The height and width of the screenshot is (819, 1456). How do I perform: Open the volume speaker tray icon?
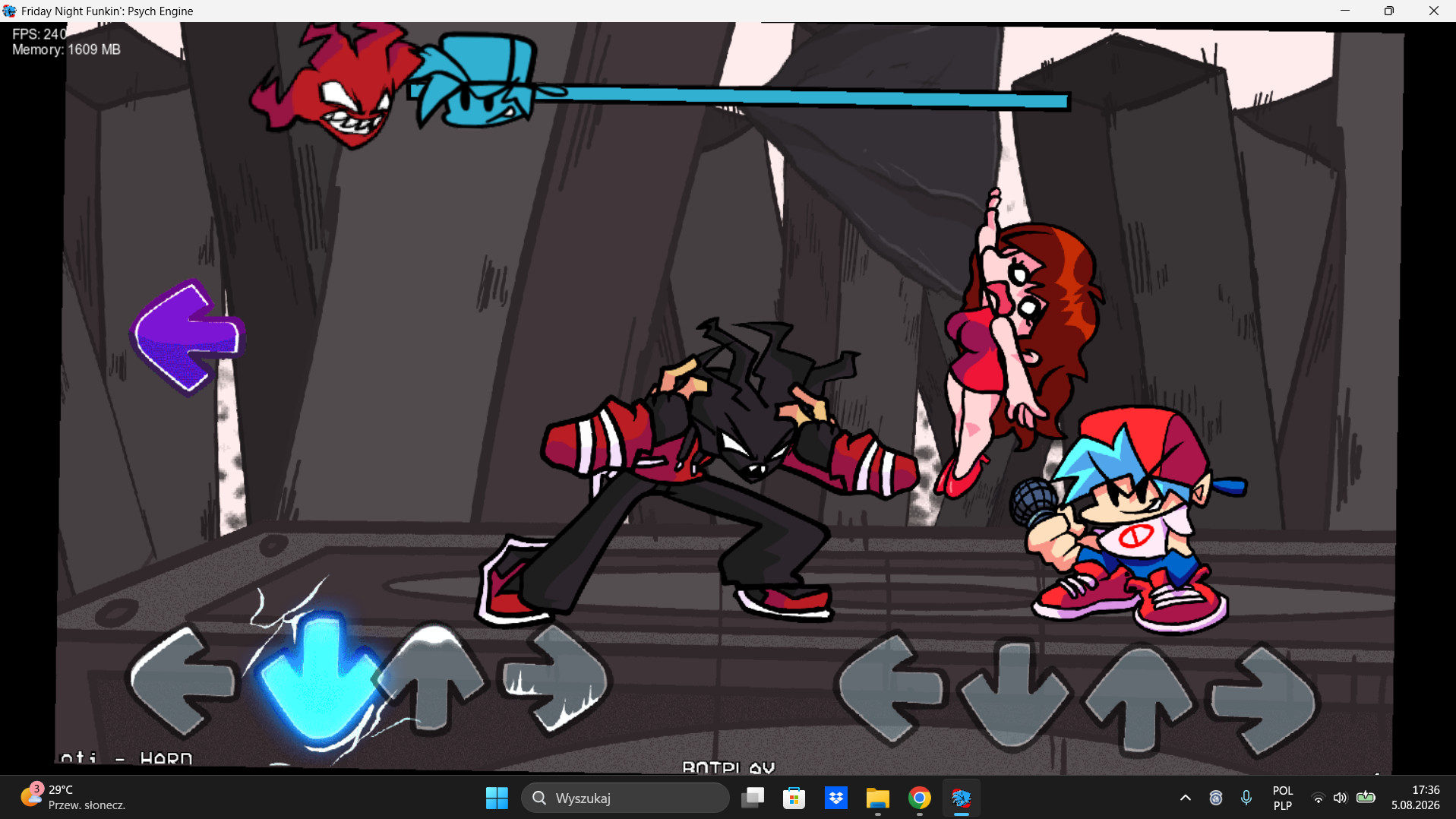click(1341, 798)
